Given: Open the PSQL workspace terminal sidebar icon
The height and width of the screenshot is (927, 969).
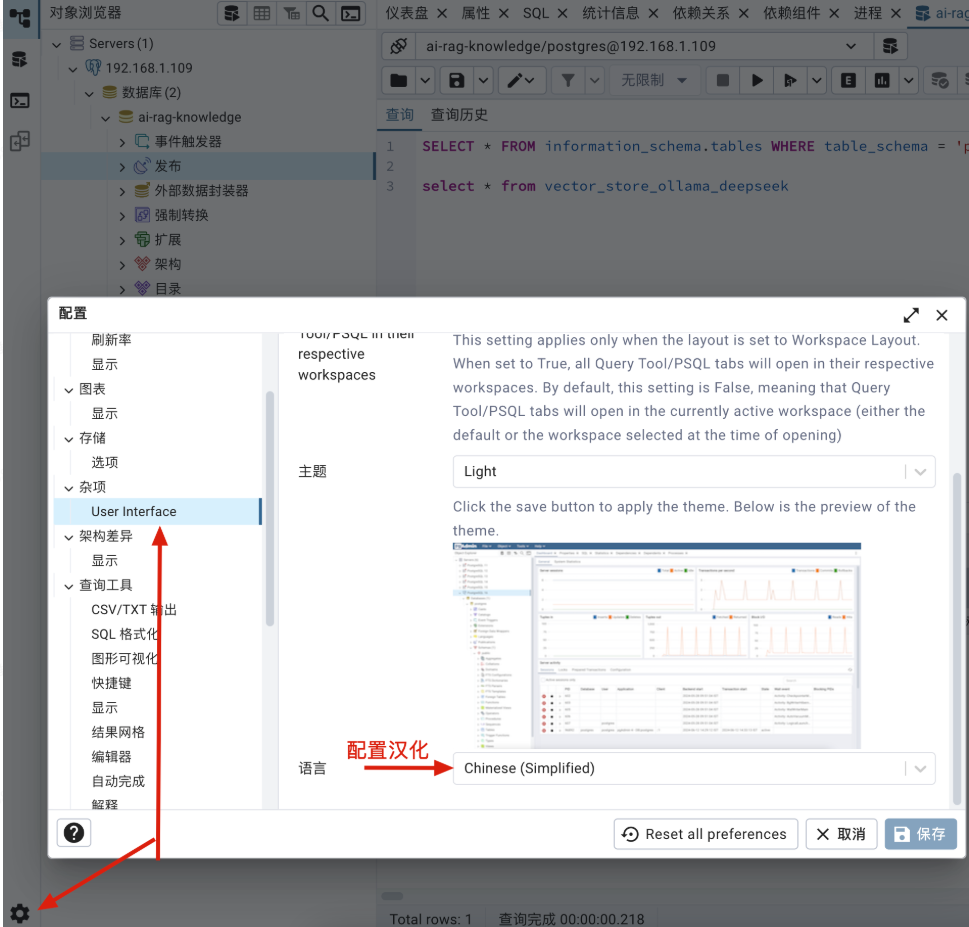Looking at the screenshot, I should [x=20, y=100].
